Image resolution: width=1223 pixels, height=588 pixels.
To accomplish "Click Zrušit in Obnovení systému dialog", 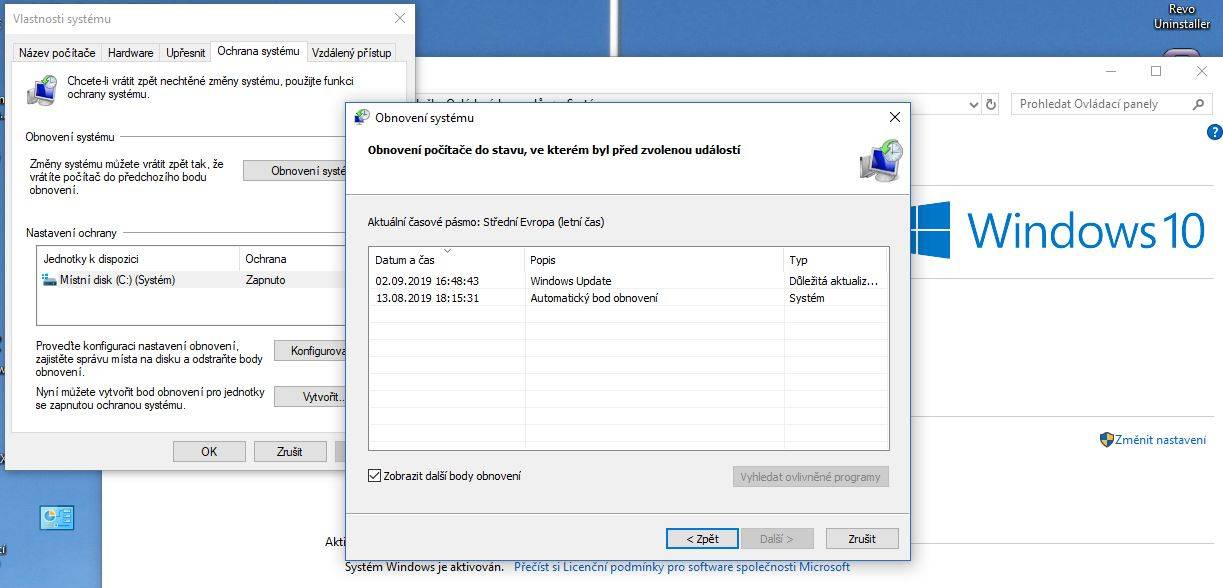I will 862,539.
